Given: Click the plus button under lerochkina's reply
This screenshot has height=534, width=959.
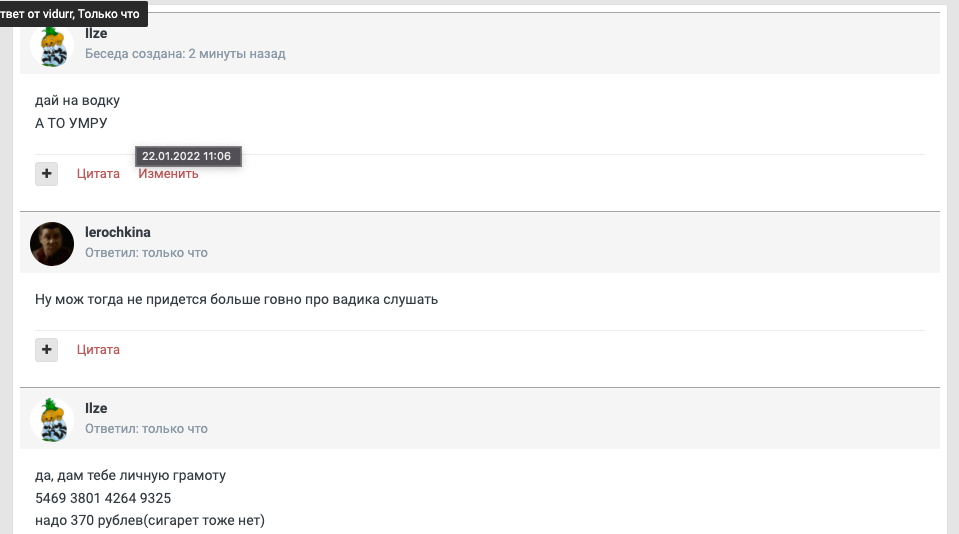Looking at the screenshot, I should pos(46,349).
